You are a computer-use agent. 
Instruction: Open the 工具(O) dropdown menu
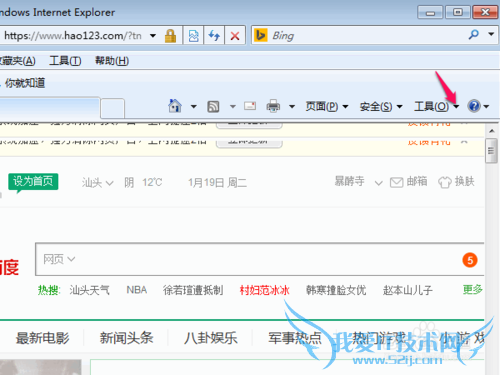(437, 107)
